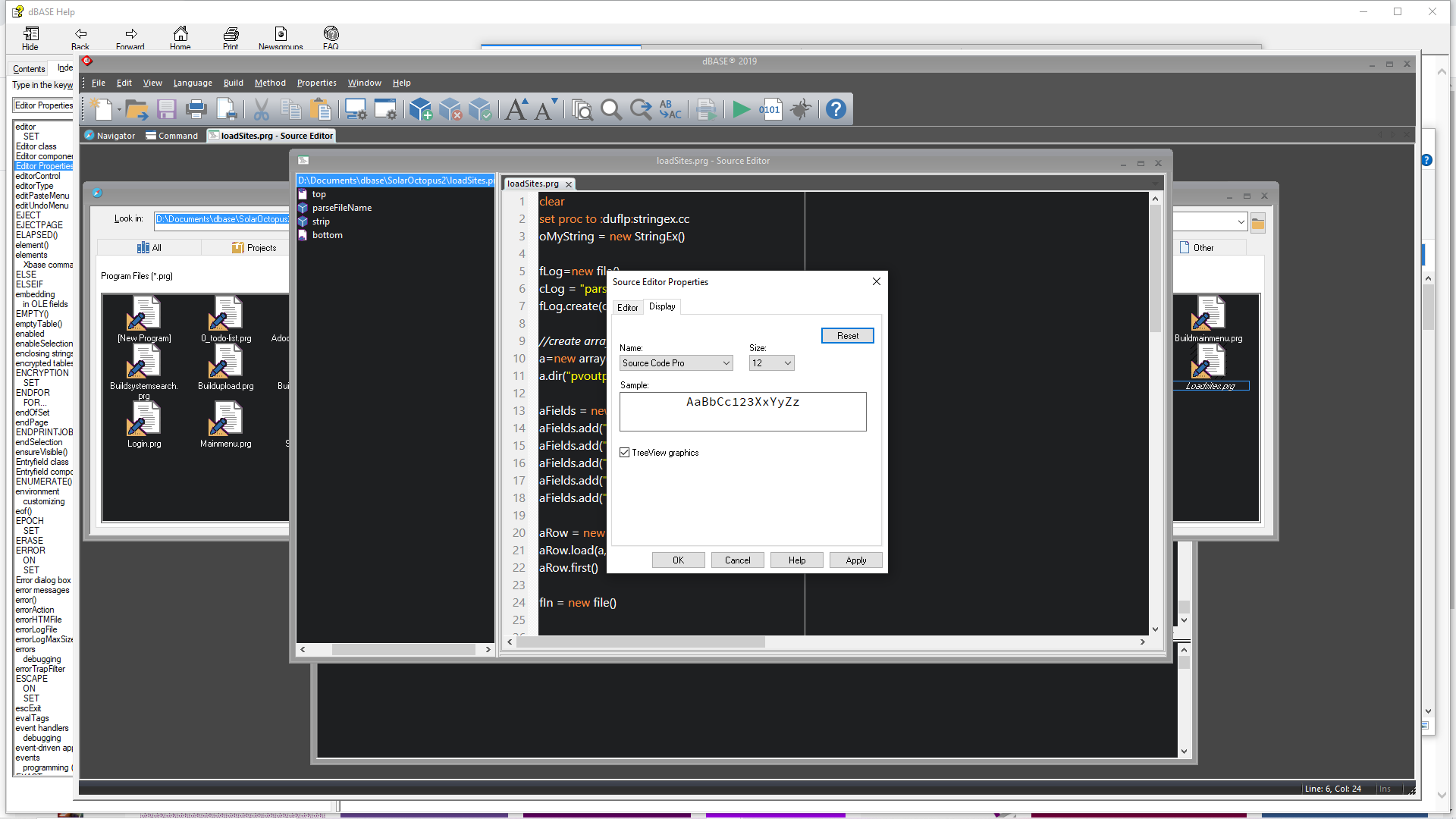The height and width of the screenshot is (819, 1456).
Task: Click the Debug bug icon
Action: click(x=801, y=110)
